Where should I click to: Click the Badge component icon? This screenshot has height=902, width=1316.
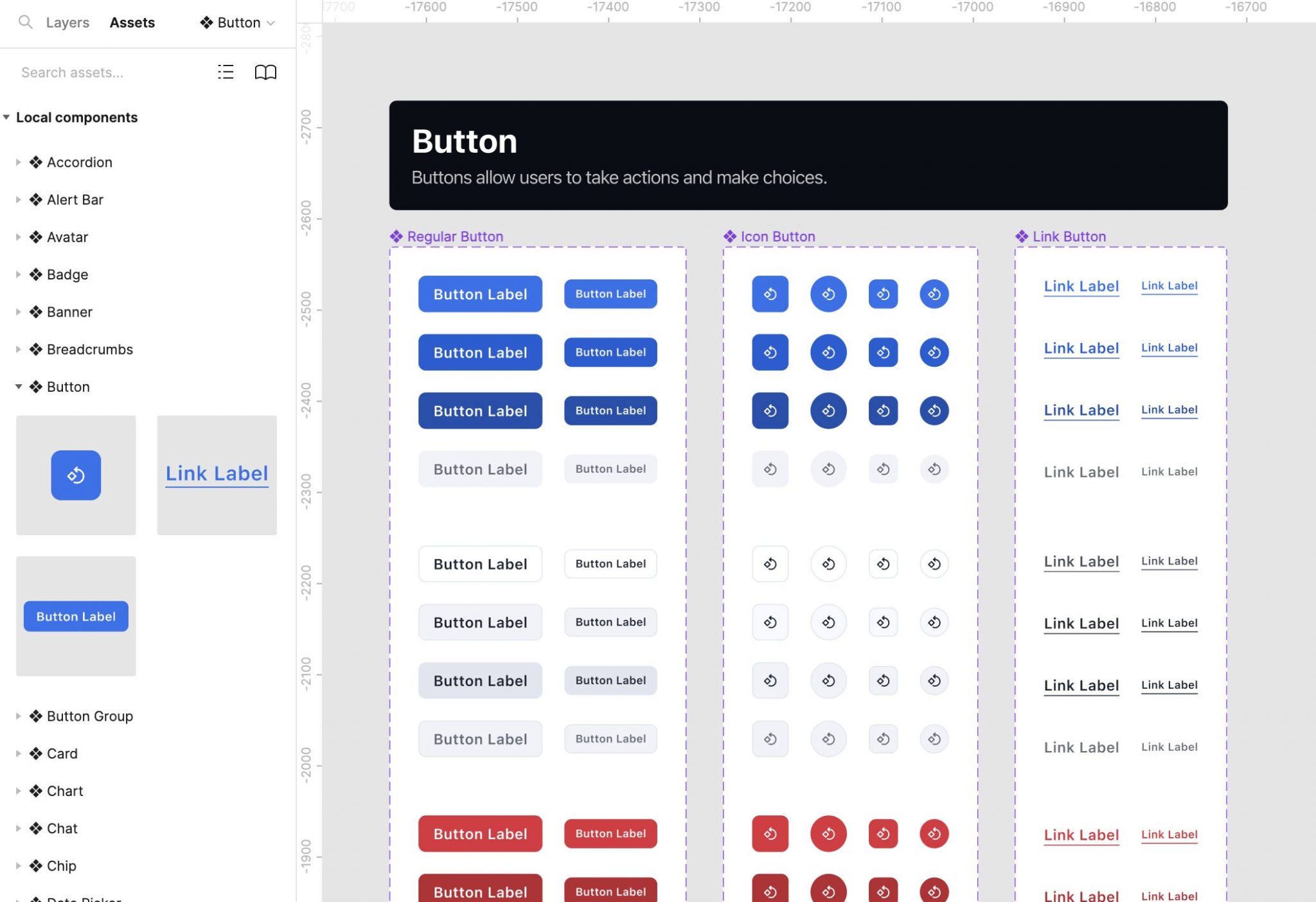tap(35, 275)
